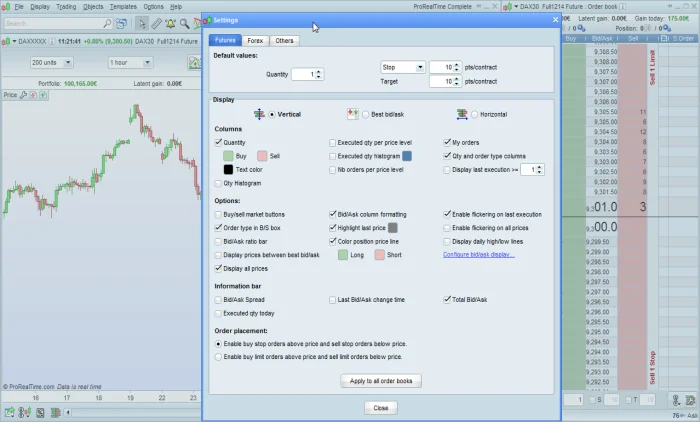Click the Search input field
Image resolution: width=700 pixels, height=422 pixels.
coord(55,22)
